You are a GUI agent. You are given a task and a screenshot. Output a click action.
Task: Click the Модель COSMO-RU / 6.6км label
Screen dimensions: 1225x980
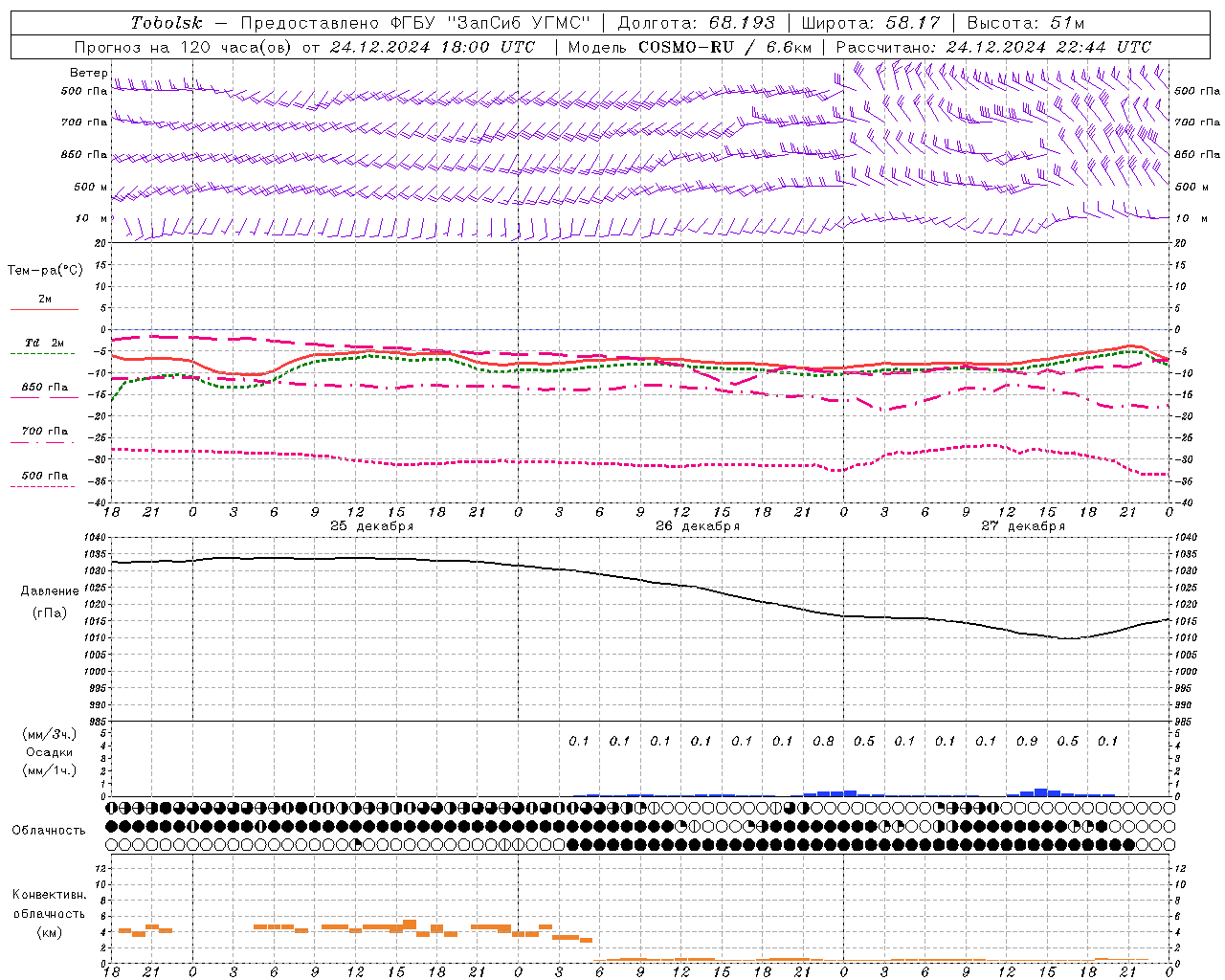pos(690,47)
